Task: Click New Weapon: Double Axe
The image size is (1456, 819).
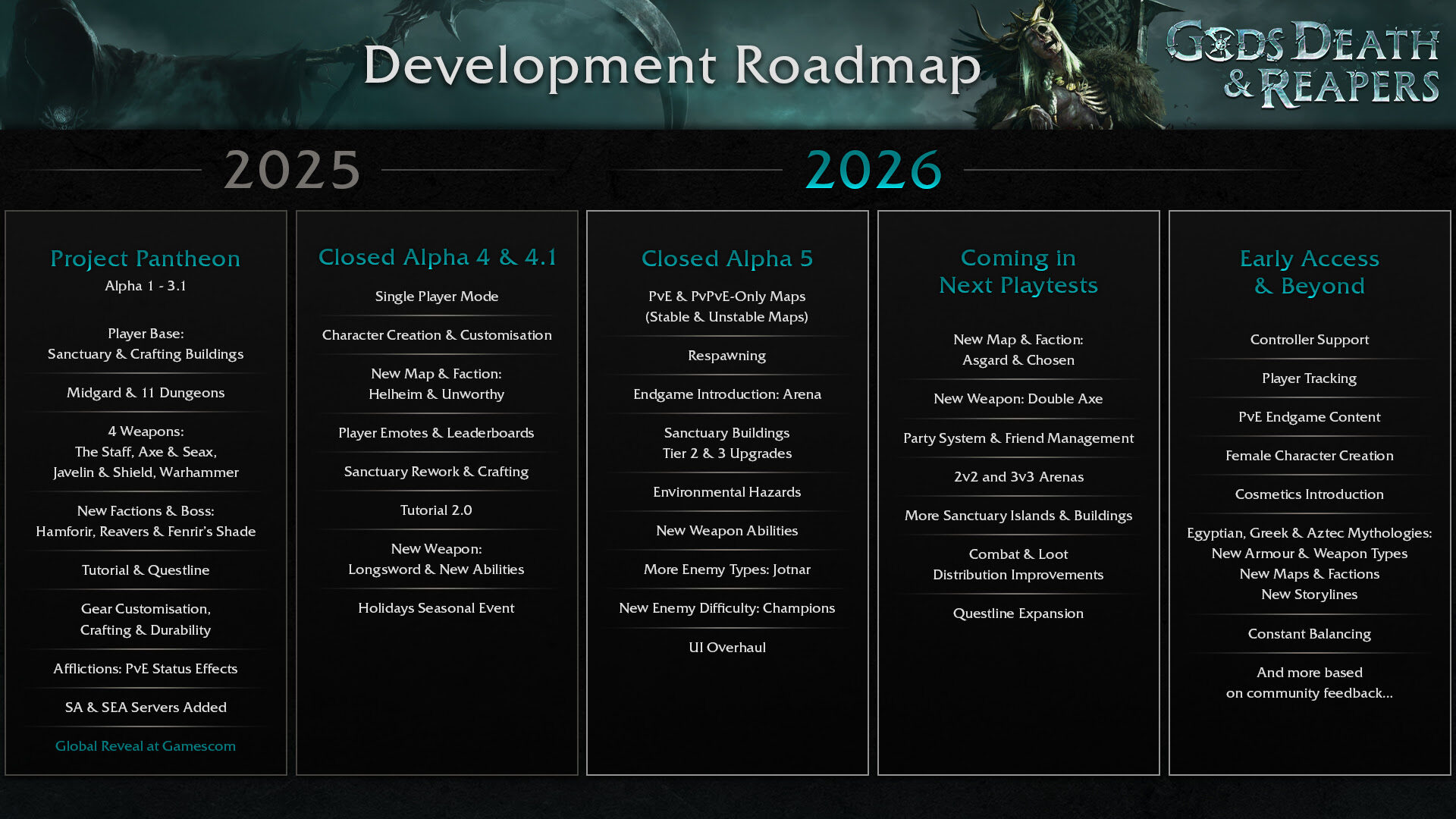Action: 1018,399
